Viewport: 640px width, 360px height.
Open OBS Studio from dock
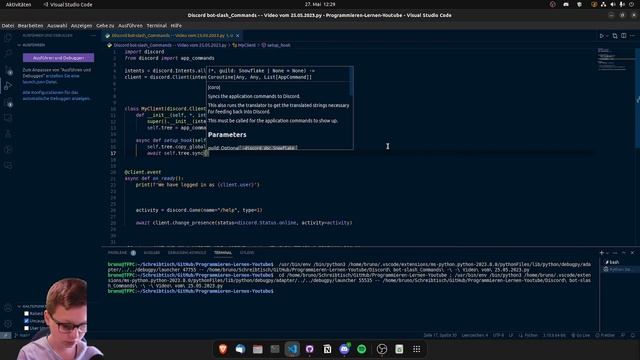(x=382, y=349)
